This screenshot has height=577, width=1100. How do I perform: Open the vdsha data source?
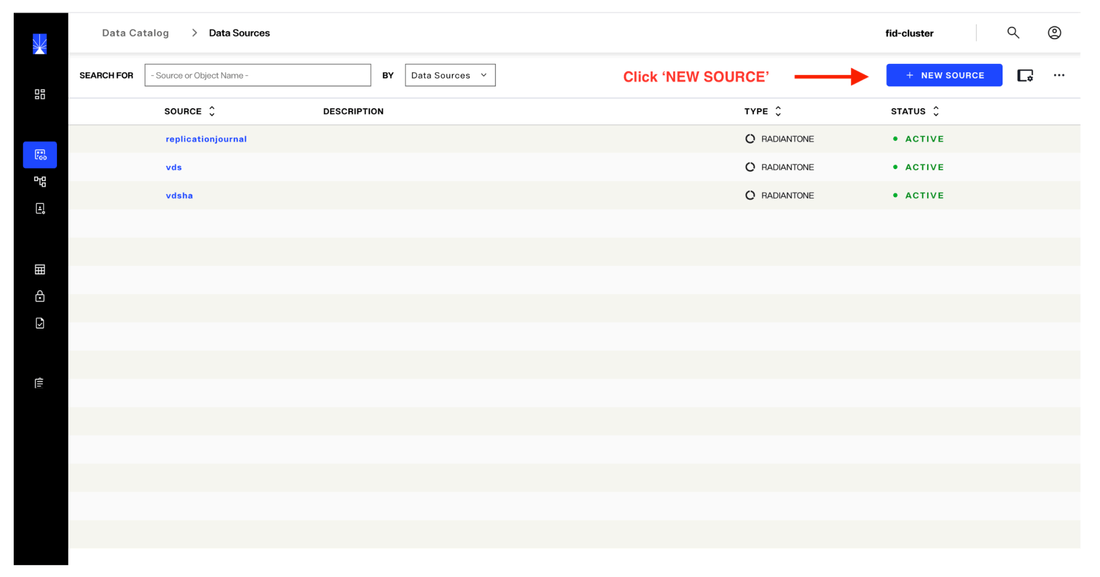click(x=180, y=195)
